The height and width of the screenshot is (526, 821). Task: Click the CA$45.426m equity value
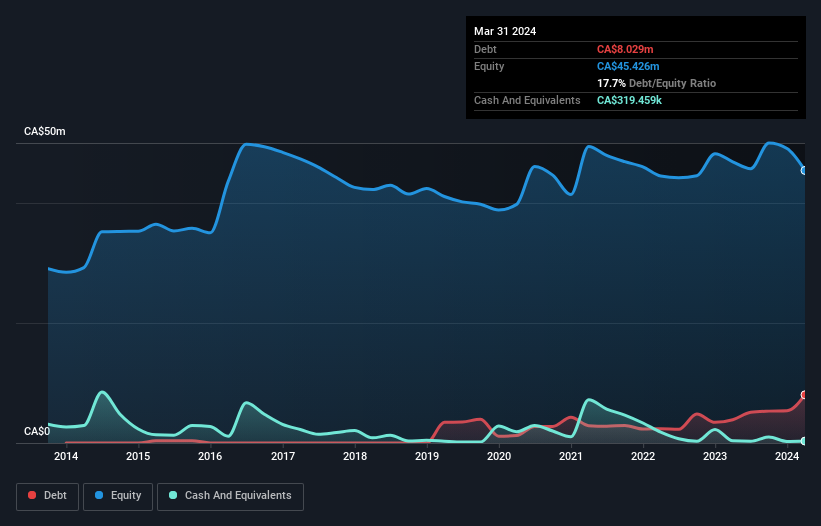(x=628, y=66)
